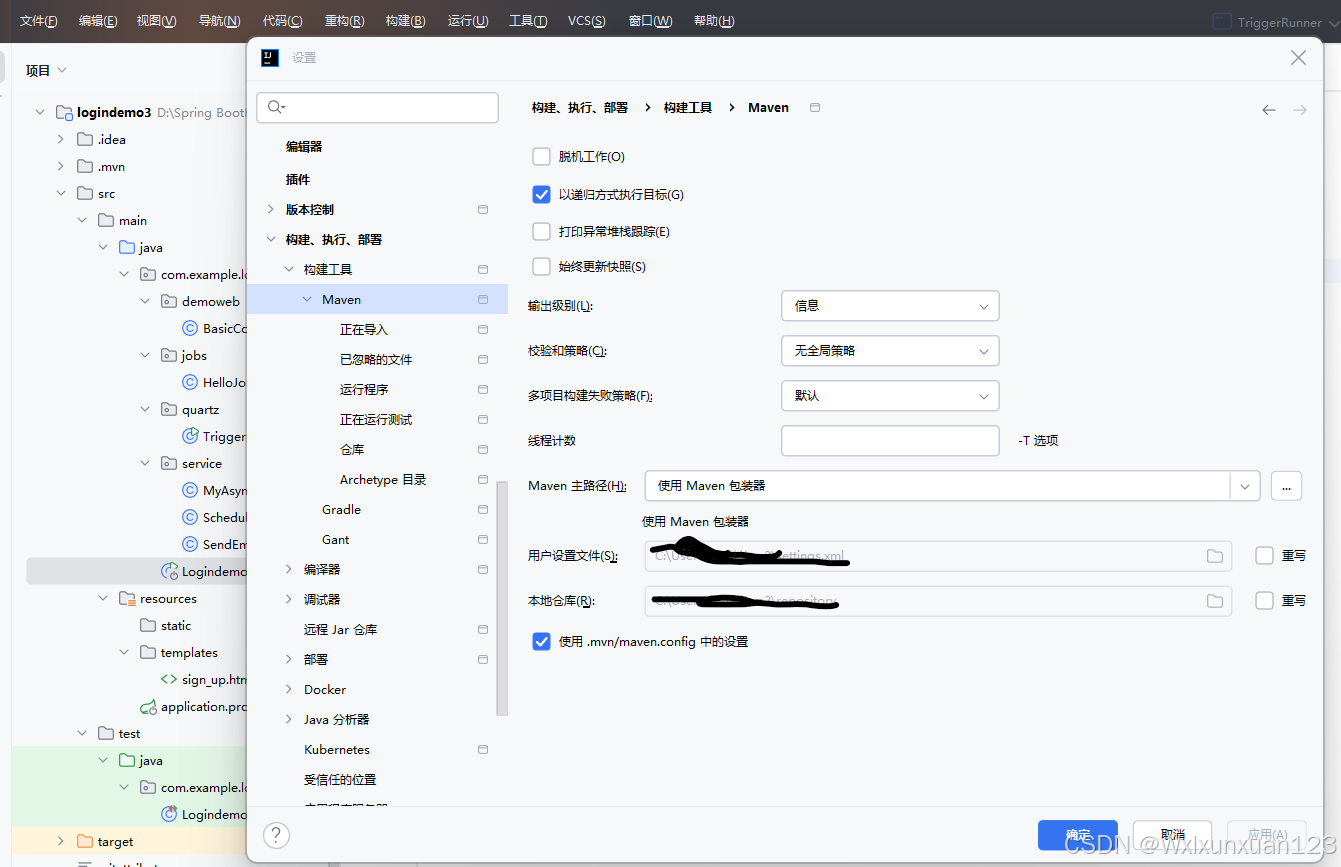Screen dimensions: 1341x867
Task: Check 重写 for 本地仓库
Action: pyautogui.click(x=1264, y=601)
